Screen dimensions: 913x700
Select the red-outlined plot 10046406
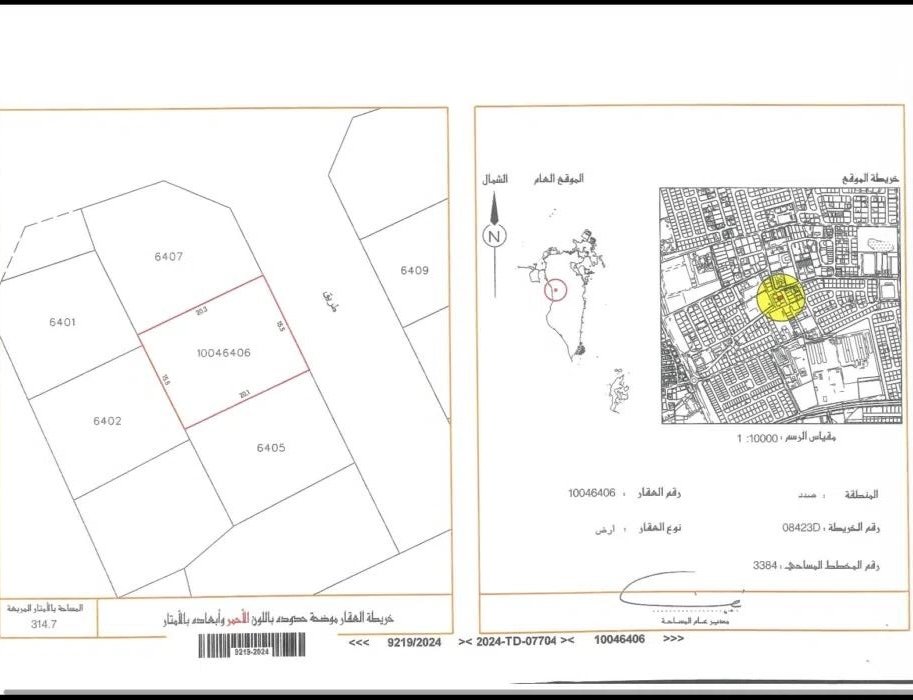(223, 353)
